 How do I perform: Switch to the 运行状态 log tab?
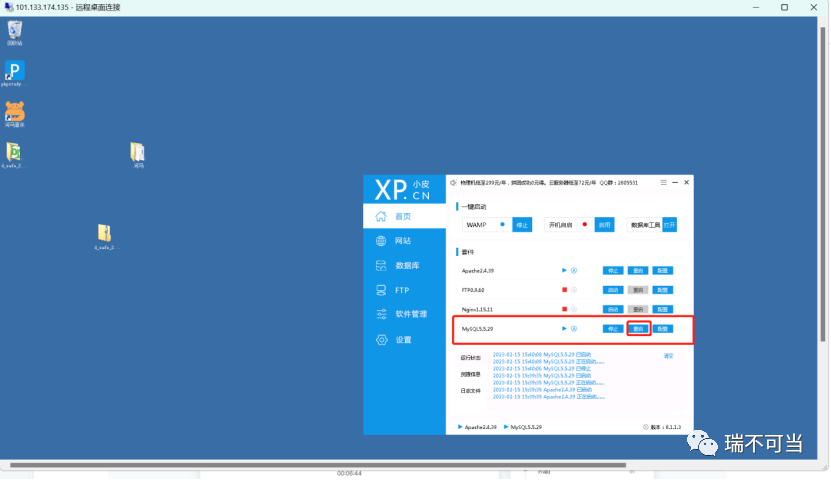pyautogui.click(x=471, y=358)
